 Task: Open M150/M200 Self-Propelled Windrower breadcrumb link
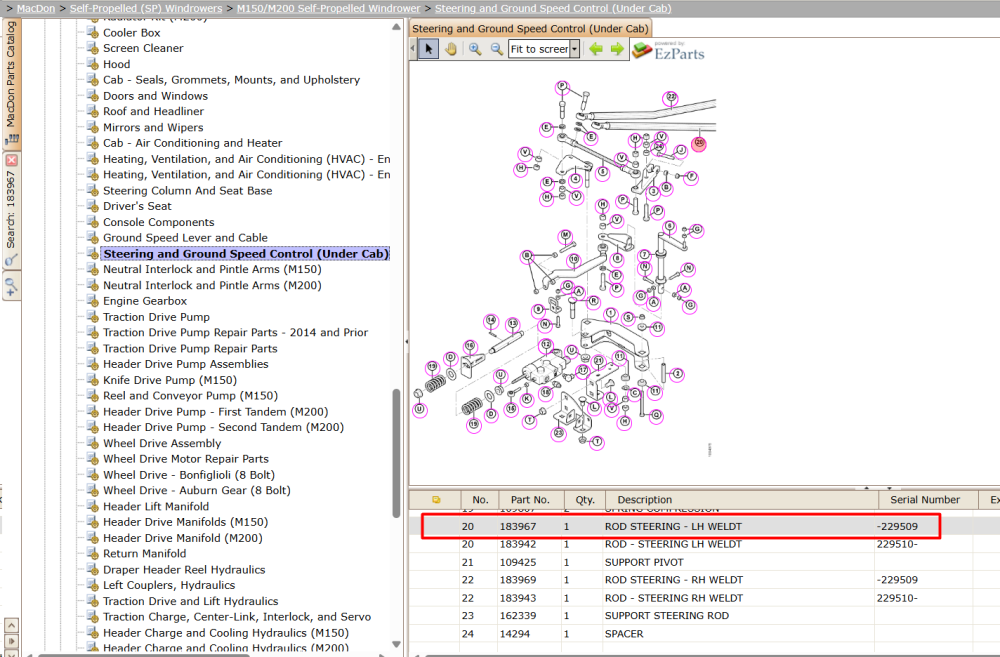[x=328, y=8]
